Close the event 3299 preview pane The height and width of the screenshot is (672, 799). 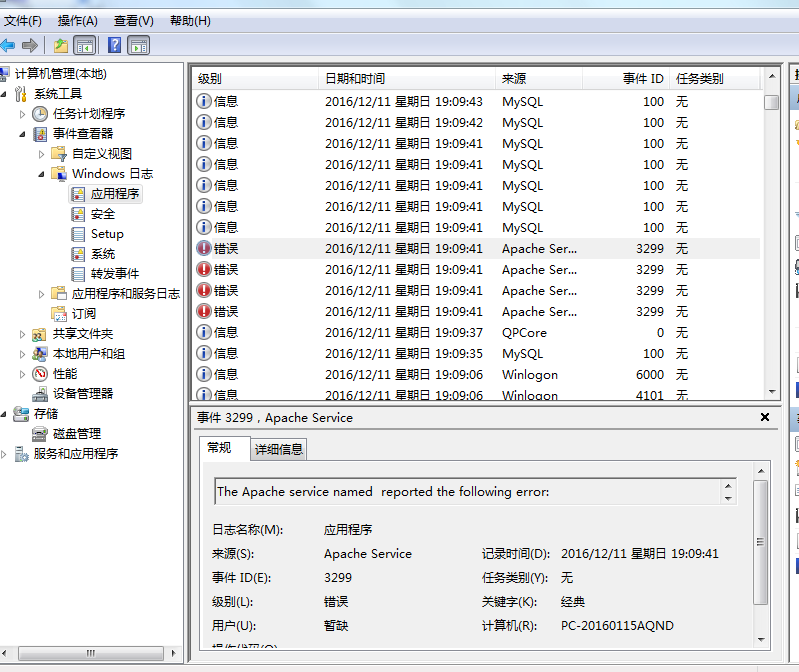tap(764, 417)
